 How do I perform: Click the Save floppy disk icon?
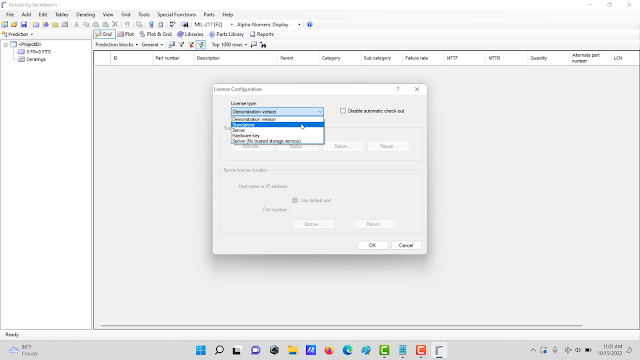[24, 24]
